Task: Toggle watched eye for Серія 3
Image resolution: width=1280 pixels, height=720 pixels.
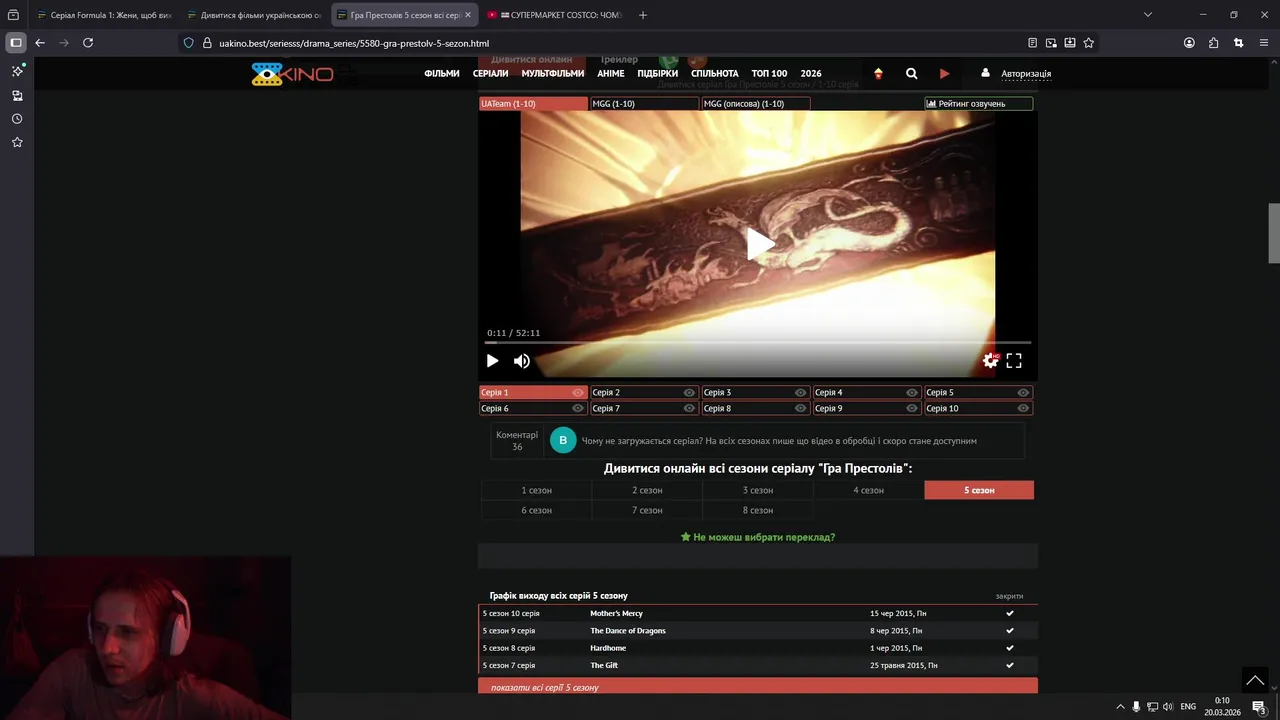Action: [800, 393]
